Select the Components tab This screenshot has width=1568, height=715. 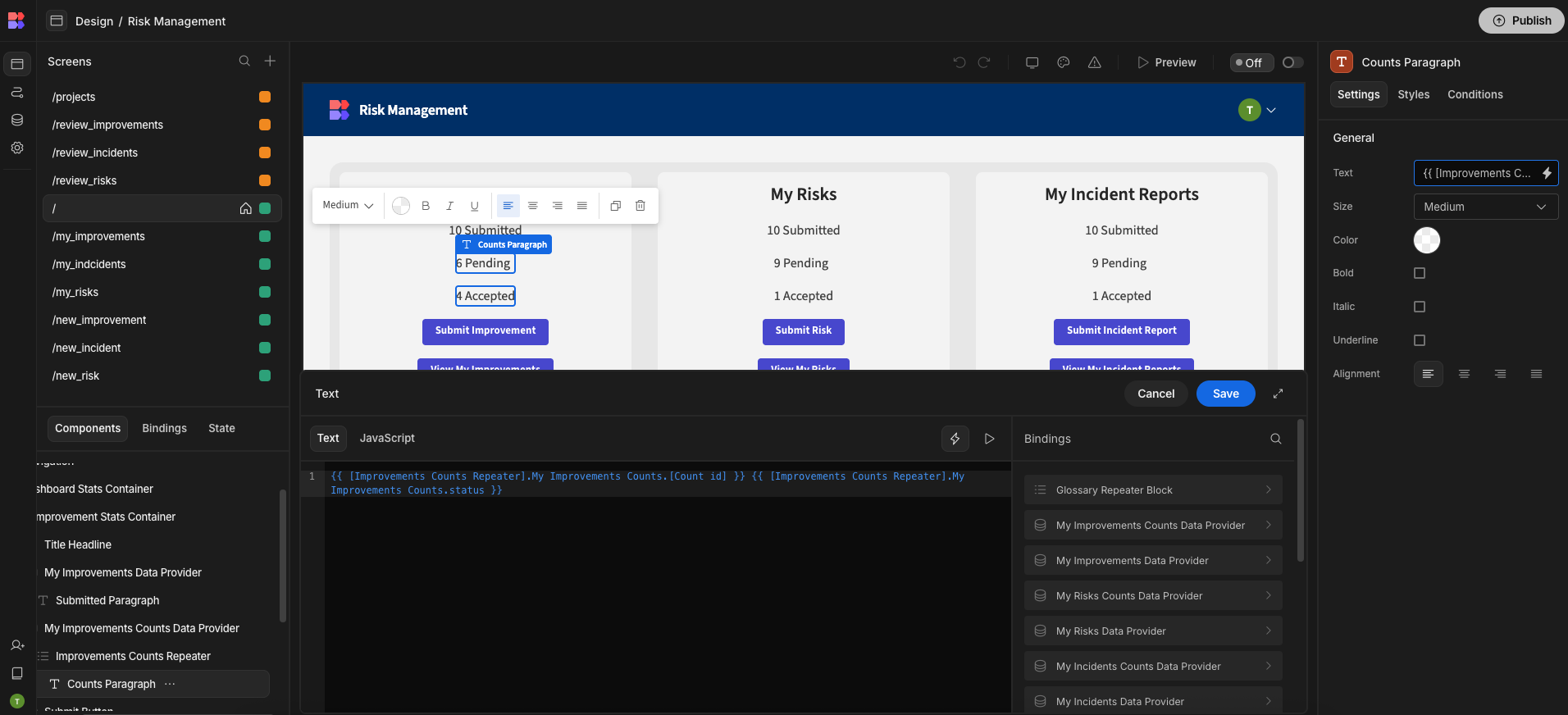(x=88, y=428)
